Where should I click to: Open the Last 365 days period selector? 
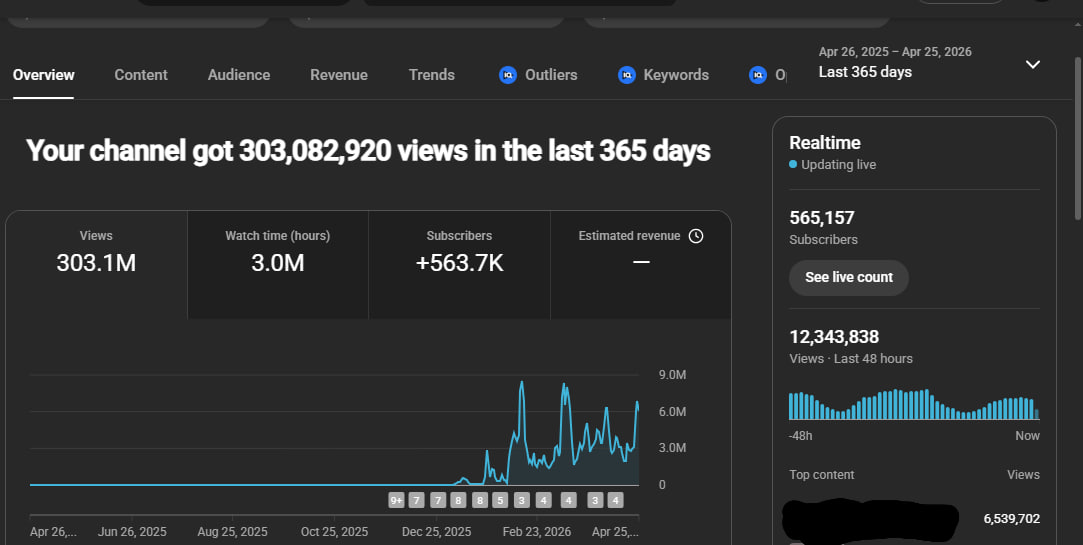tap(865, 72)
